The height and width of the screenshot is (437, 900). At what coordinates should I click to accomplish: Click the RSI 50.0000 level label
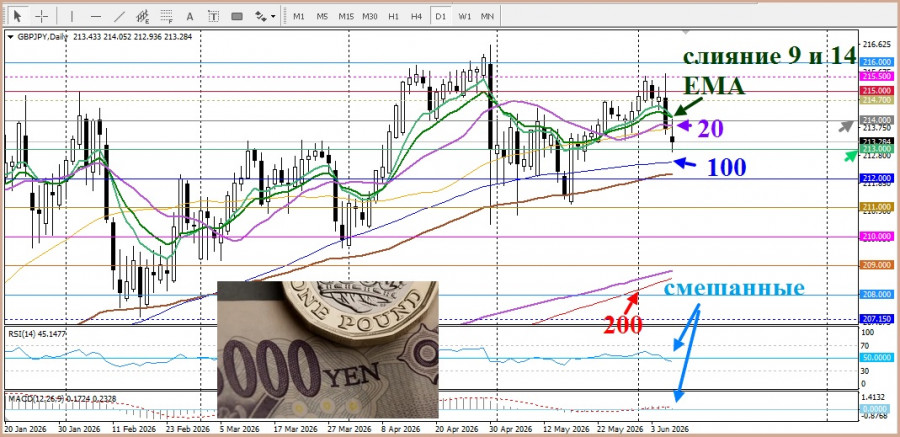coord(876,358)
